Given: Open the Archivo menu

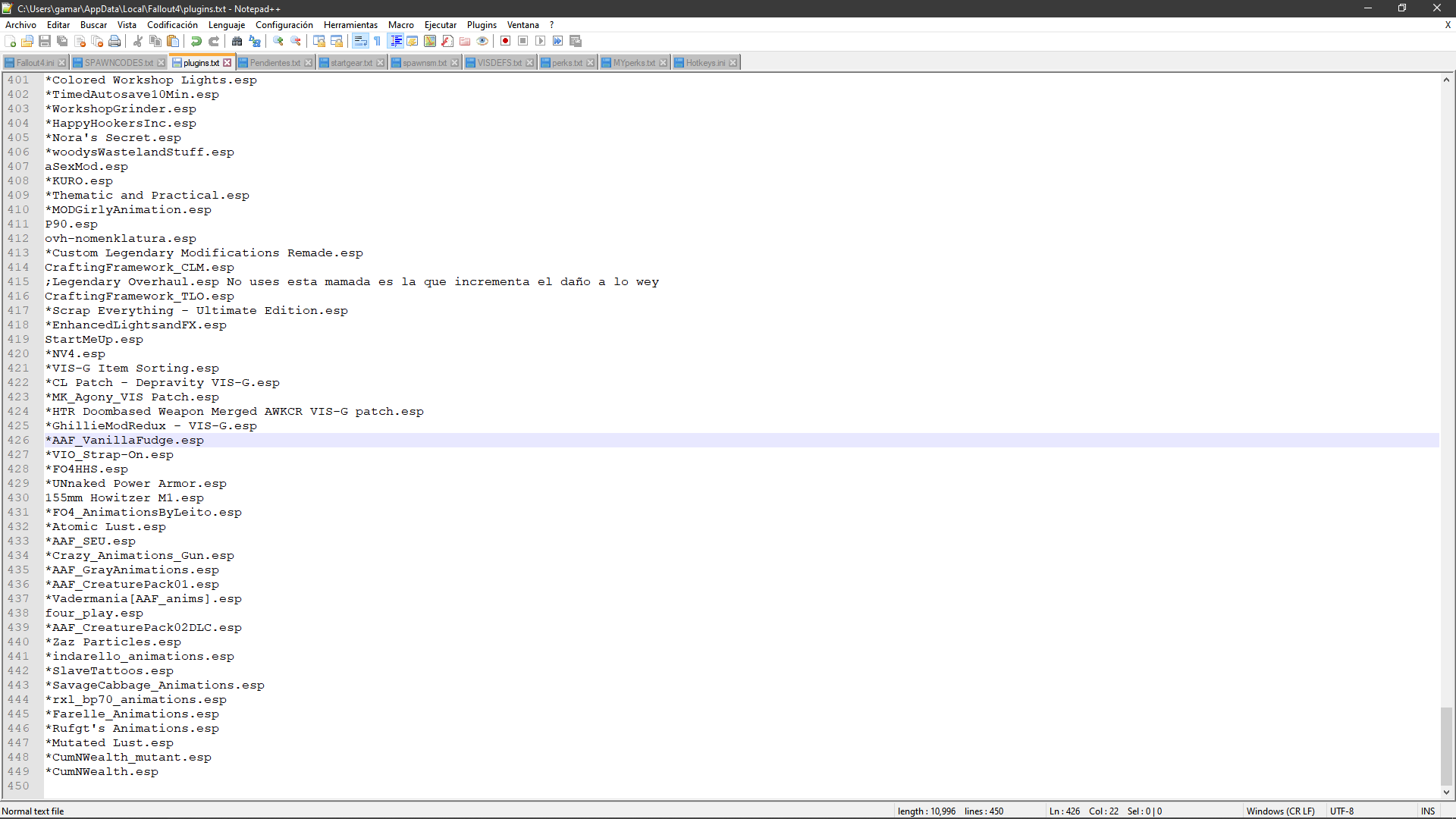Looking at the screenshot, I should tap(20, 25).
